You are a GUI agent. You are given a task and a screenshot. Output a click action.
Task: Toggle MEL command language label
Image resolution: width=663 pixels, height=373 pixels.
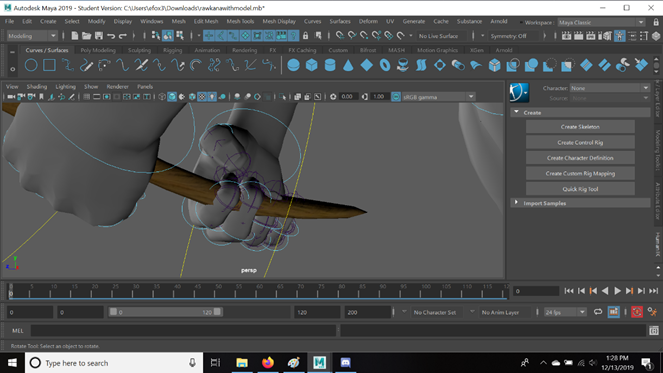[18, 331]
